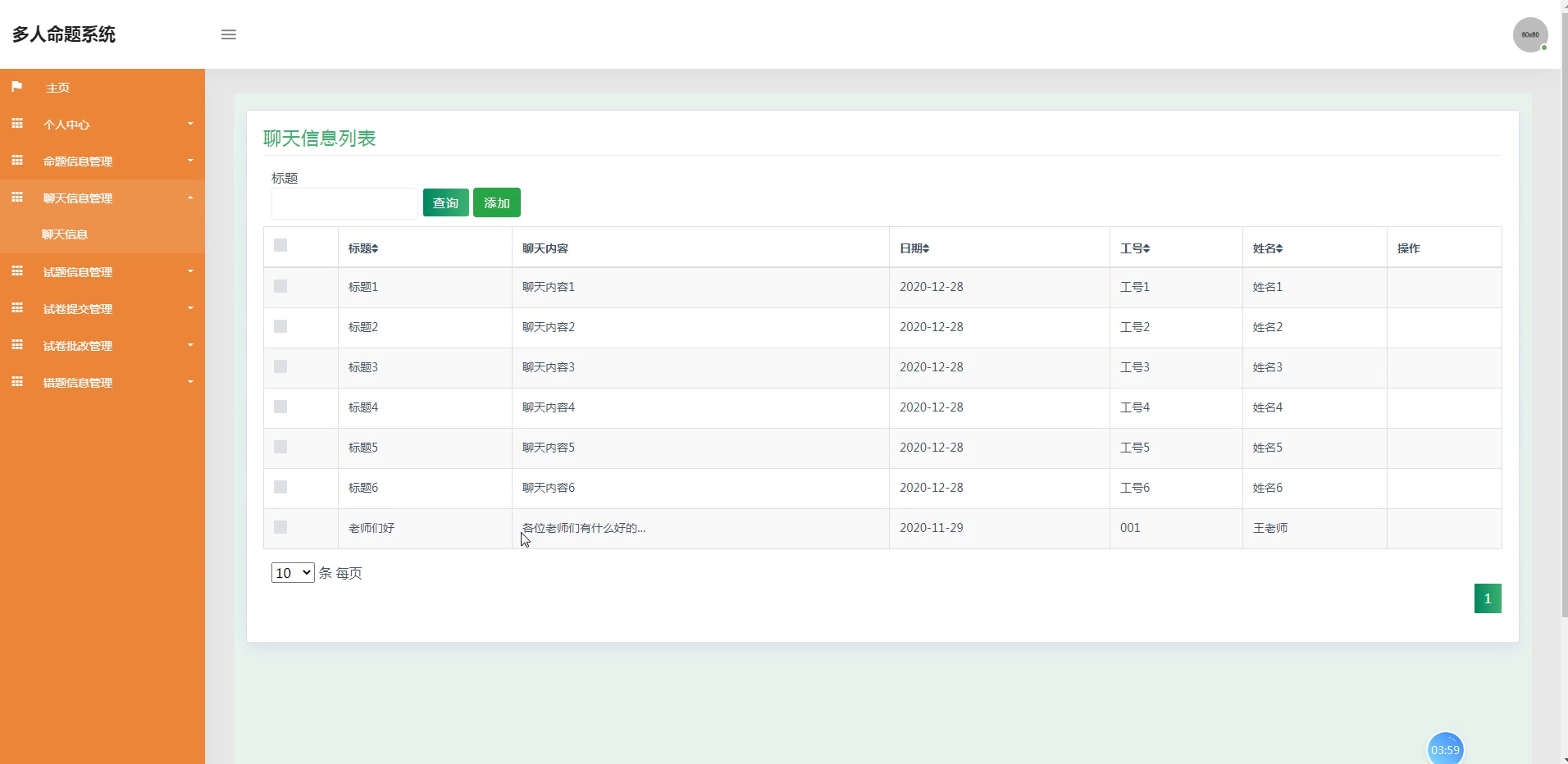Click the grid icon beside 错题信息管理
The height and width of the screenshot is (764, 1568).
16,382
